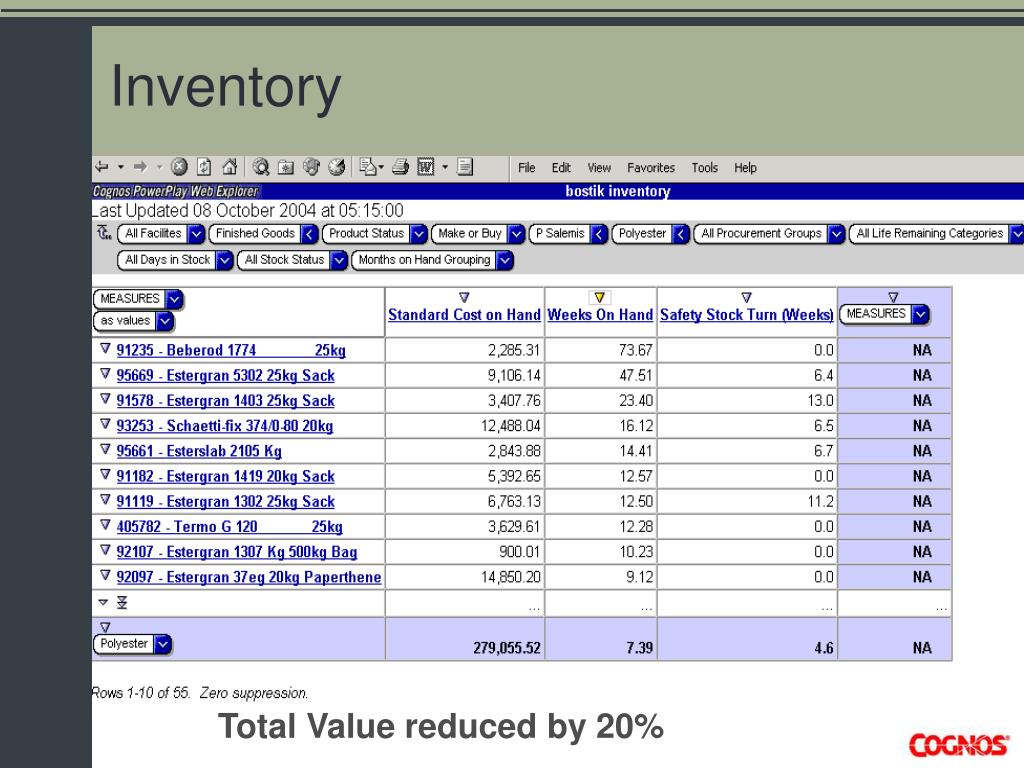
Task: Click the Stop loading icon
Action: tap(179, 167)
